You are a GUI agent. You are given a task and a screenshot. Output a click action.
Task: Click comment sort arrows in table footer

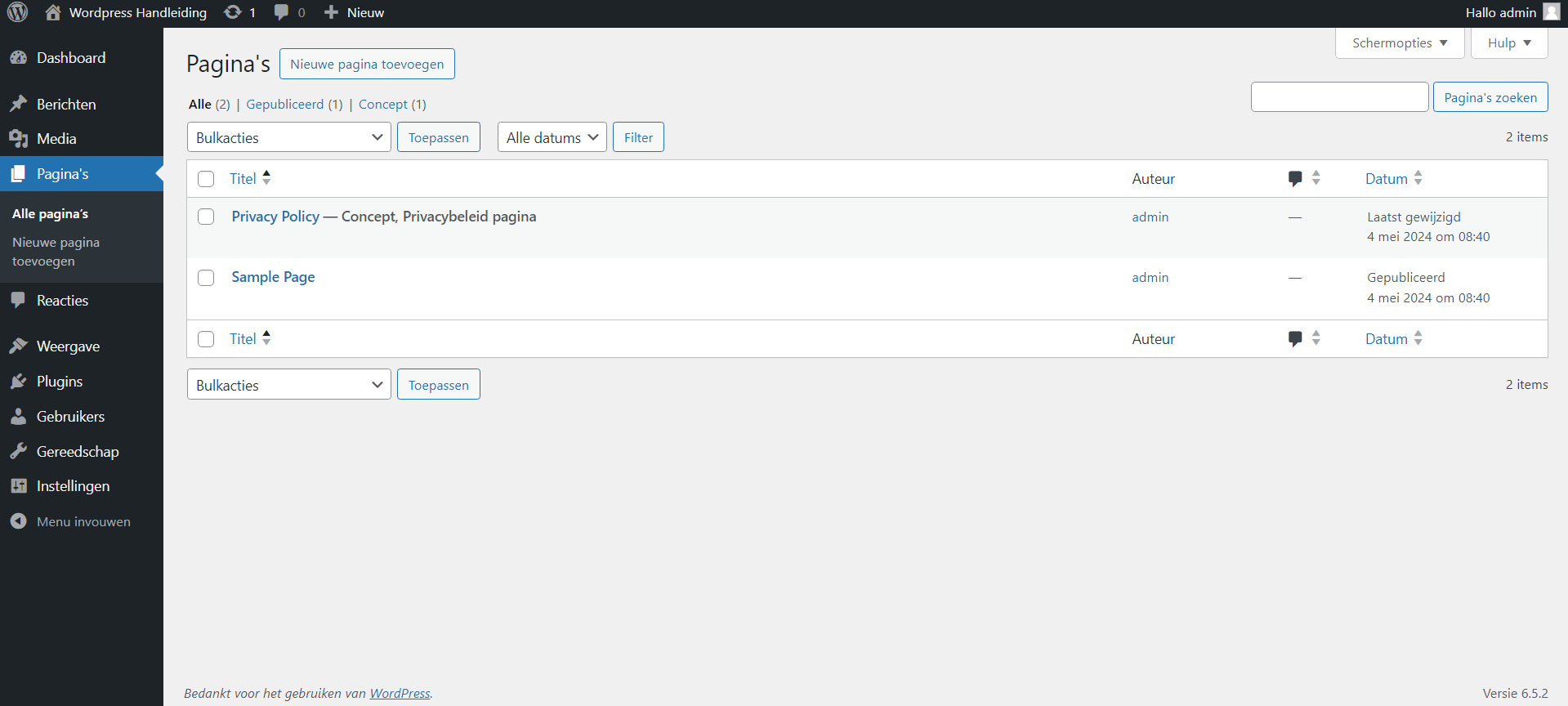pyautogui.click(x=1316, y=337)
